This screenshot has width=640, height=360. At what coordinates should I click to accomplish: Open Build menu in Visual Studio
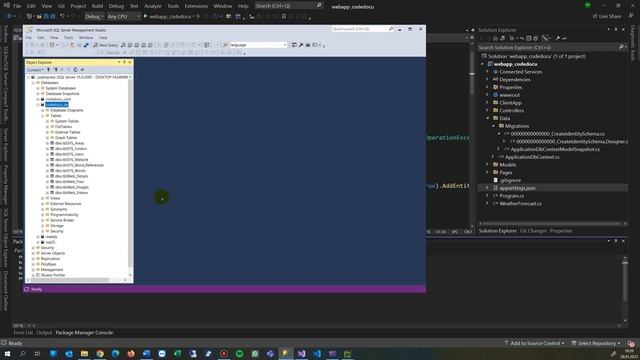tap(97, 6)
